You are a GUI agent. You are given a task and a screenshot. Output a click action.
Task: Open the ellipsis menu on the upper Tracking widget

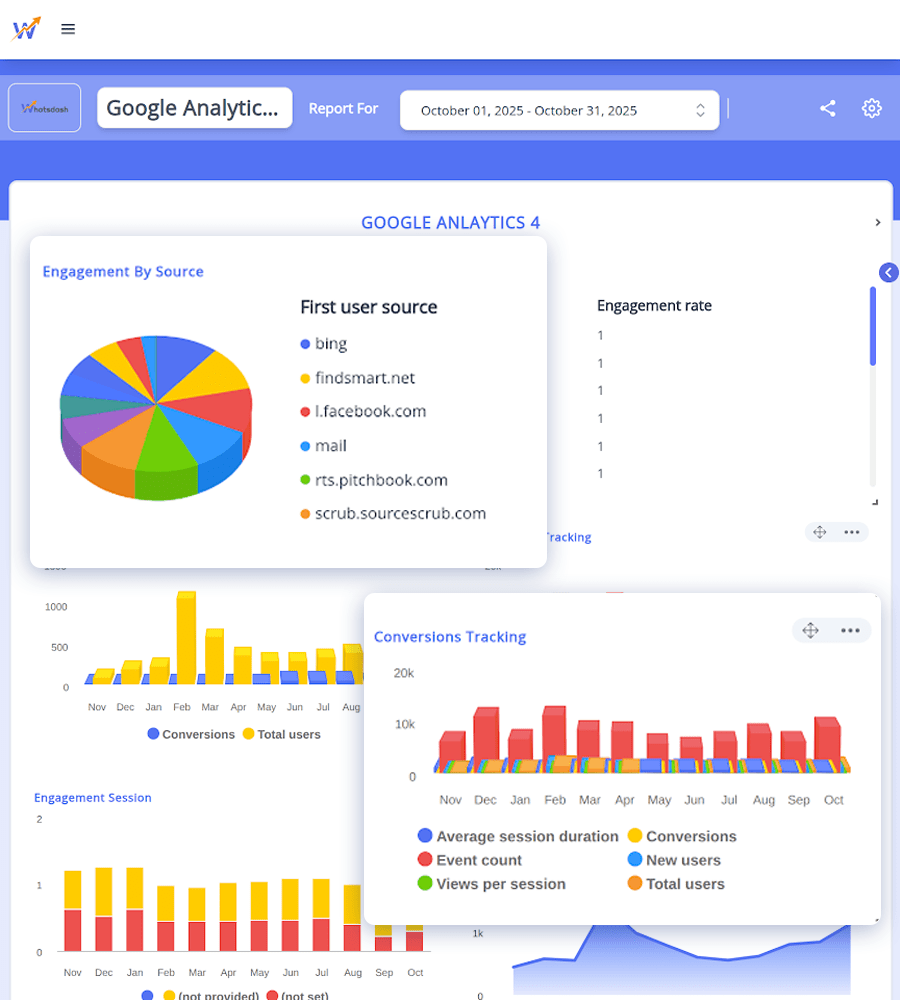851,532
